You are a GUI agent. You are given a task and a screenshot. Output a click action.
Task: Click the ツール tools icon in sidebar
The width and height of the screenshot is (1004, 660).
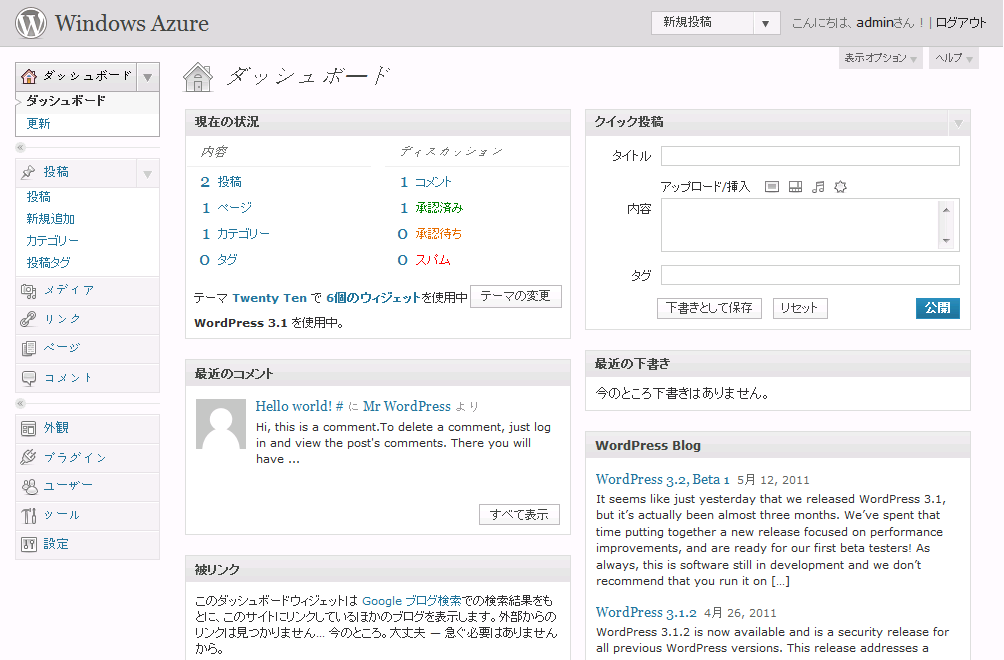(x=29, y=515)
